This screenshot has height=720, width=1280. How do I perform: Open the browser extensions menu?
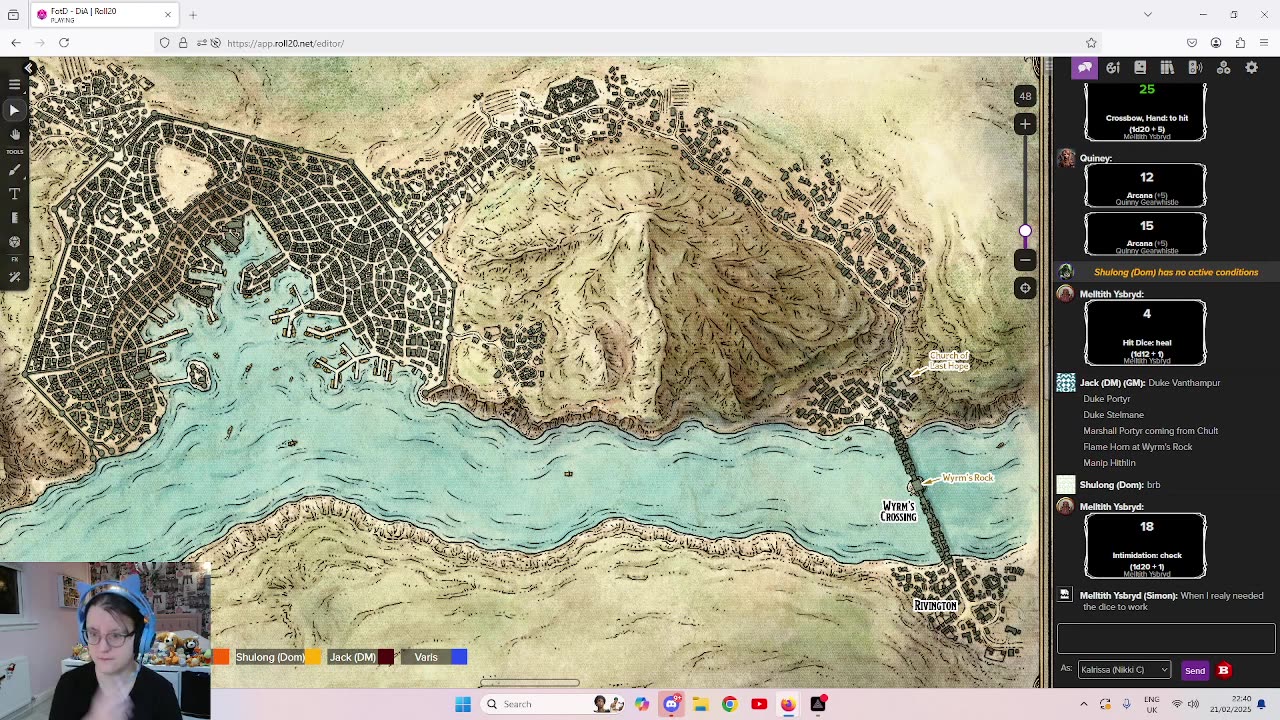[x=1240, y=43]
